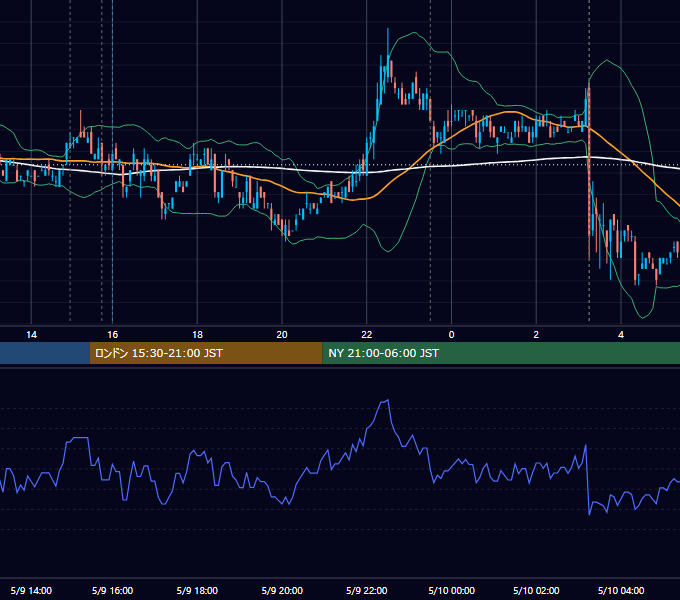Click the '18' hour label on the chart axis

[197, 335]
